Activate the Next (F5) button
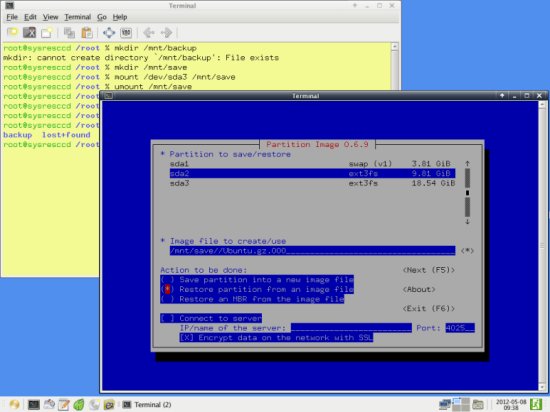Image resolution: width=550 pixels, height=412 pixels. 429,270
